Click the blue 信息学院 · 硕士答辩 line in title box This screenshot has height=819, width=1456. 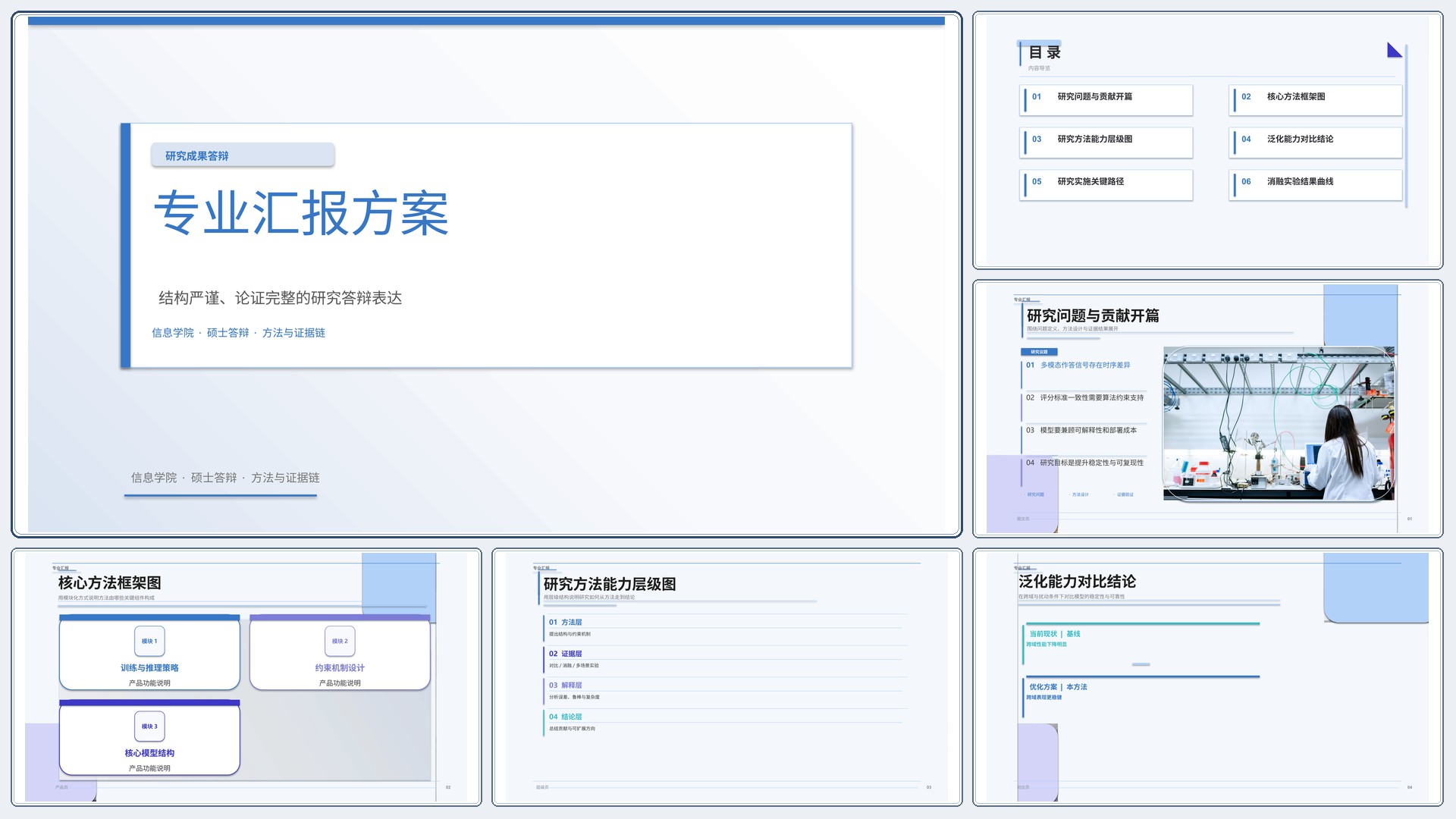coord(238,333)
